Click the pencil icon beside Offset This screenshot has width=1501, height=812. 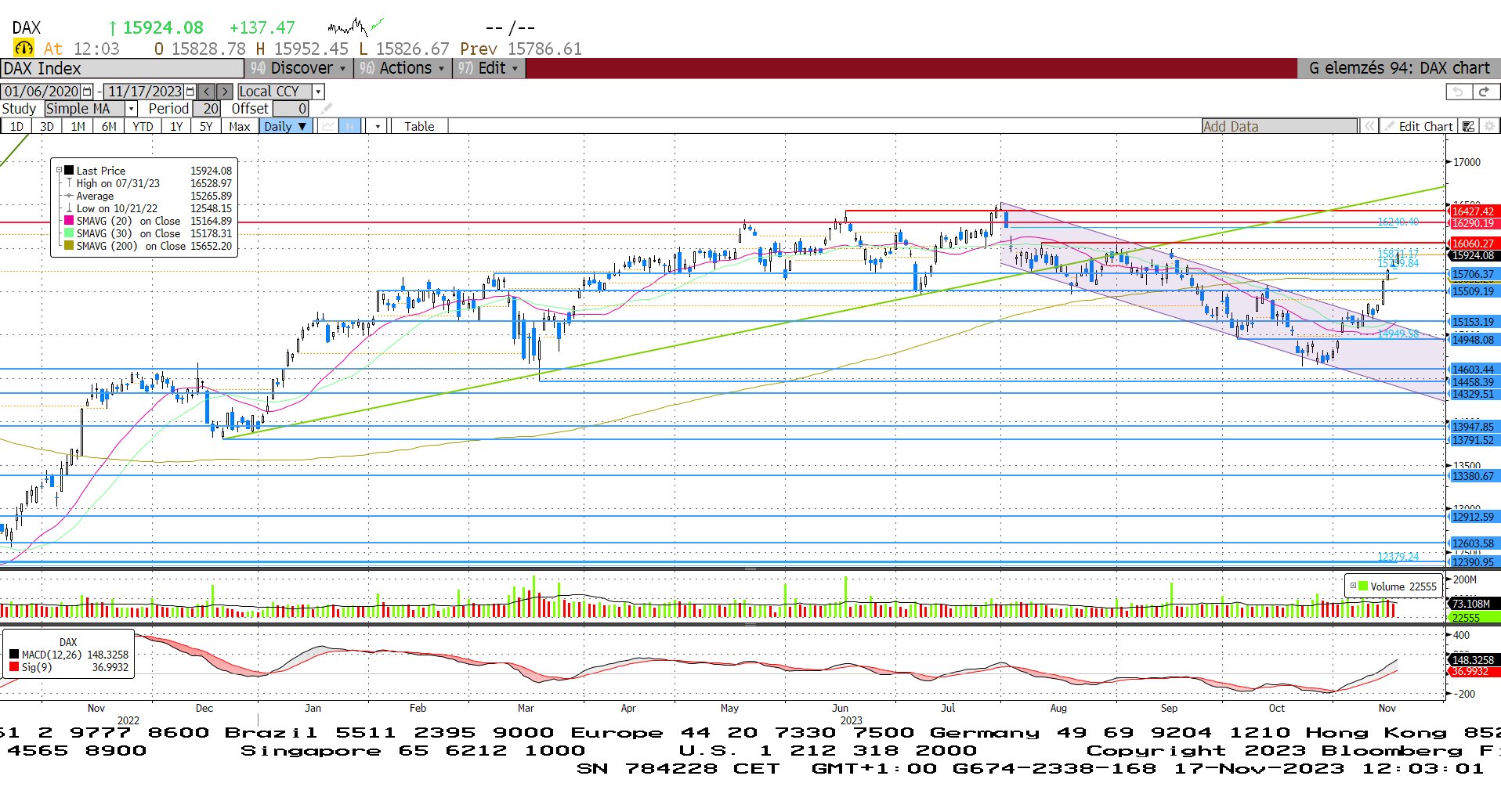(x=327, y=109)
